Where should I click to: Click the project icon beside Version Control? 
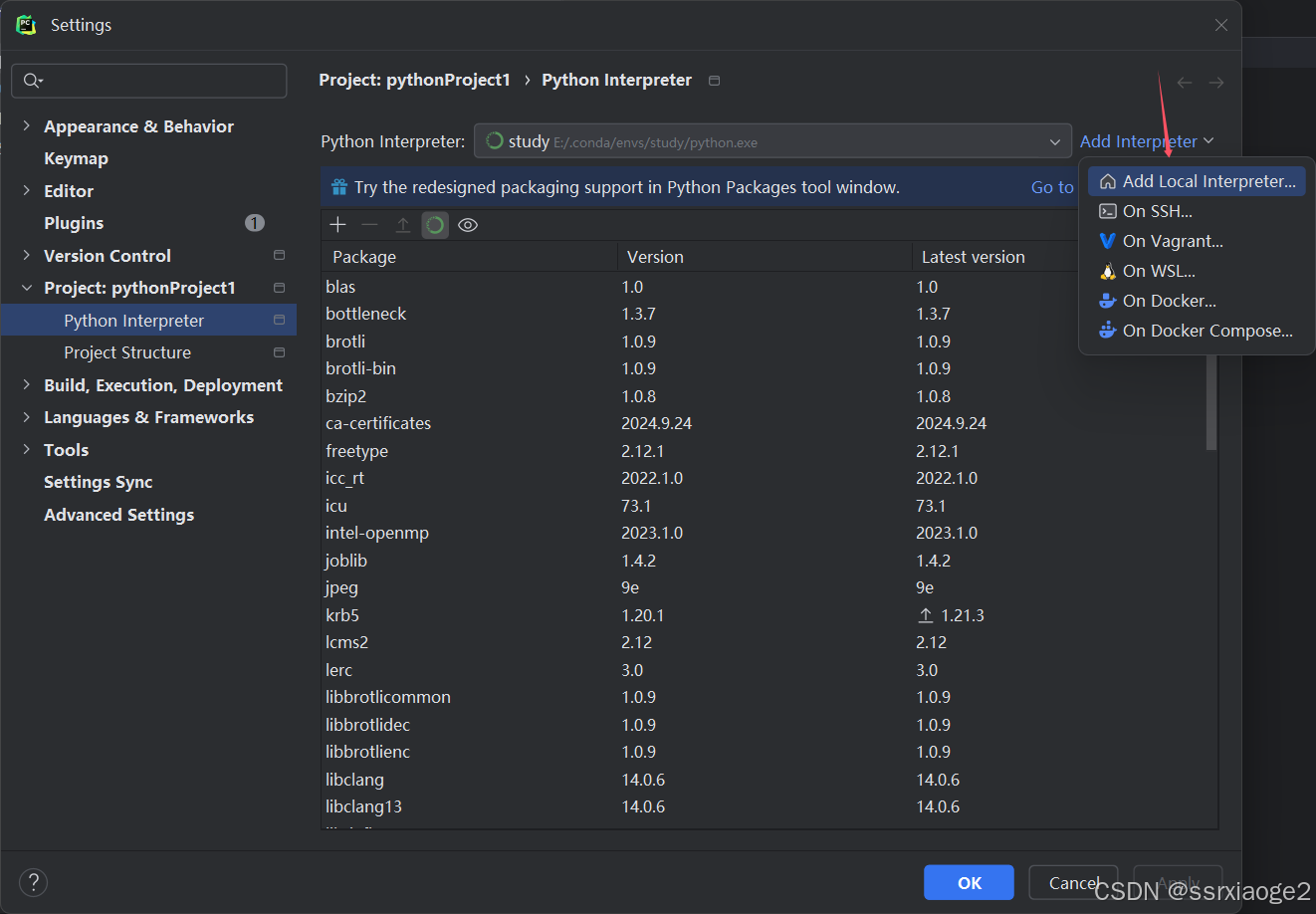point(279,256)
